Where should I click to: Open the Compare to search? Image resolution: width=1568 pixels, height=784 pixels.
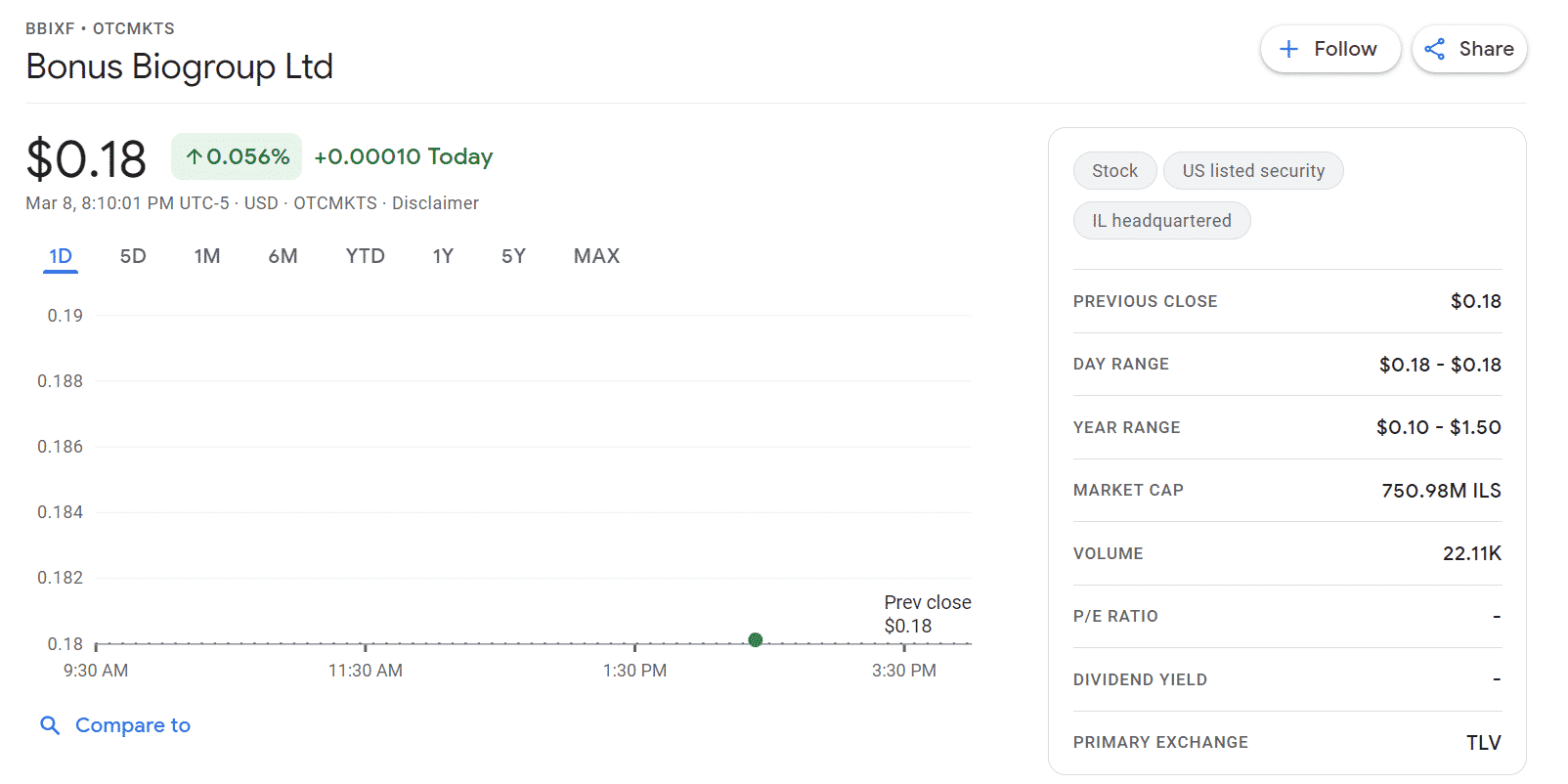115,725
